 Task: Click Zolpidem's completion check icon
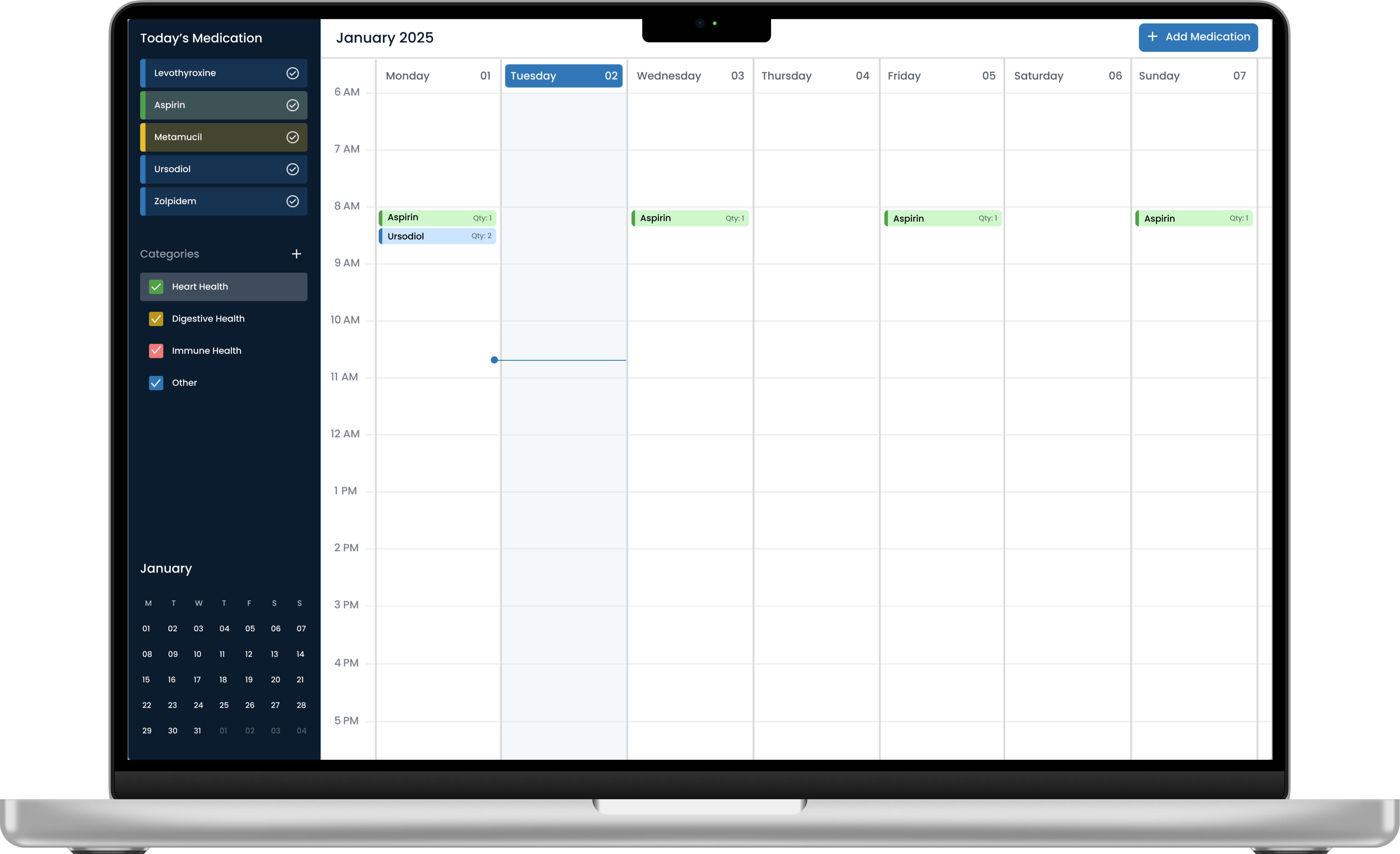coord(293,201)
